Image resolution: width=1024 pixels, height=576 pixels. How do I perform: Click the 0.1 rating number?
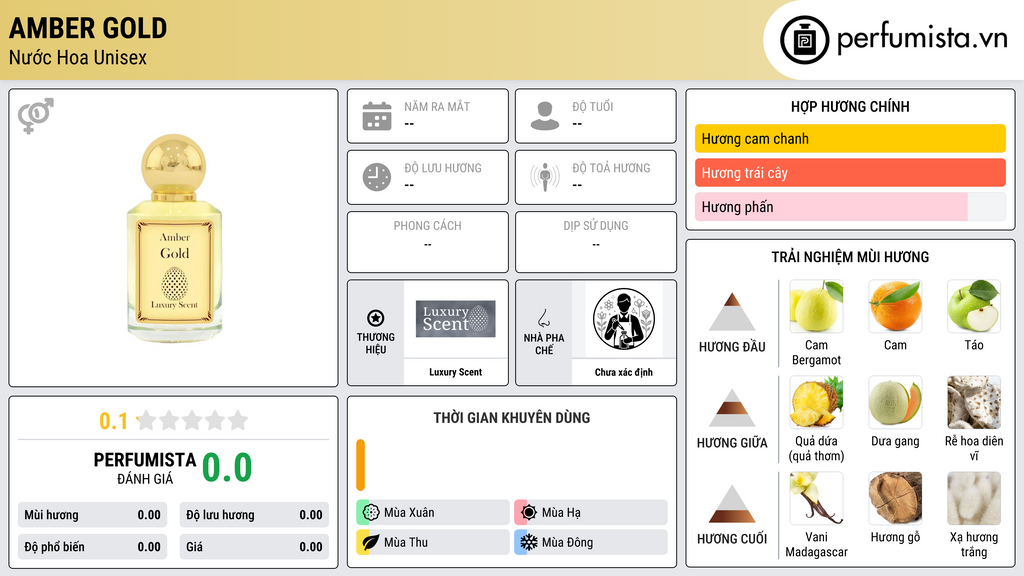point(113,421)
